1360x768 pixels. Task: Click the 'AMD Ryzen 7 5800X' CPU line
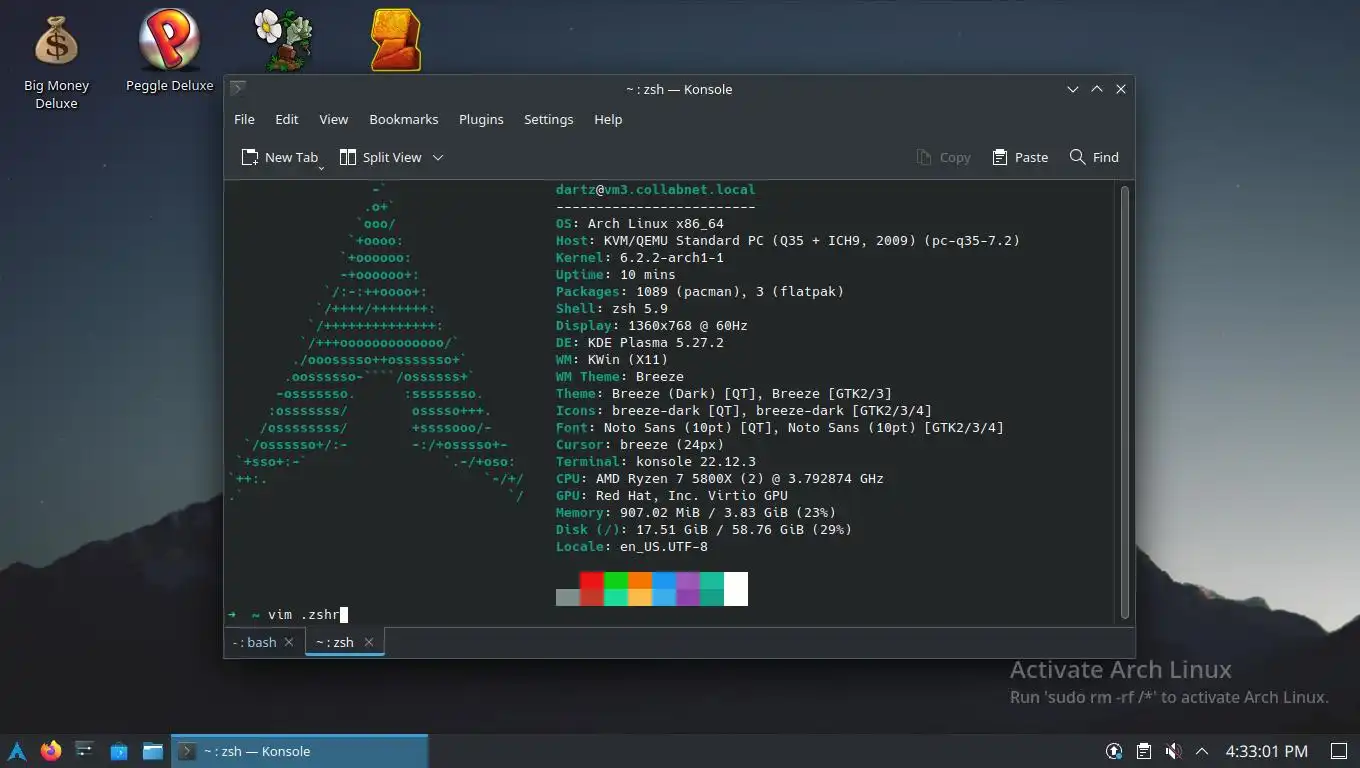tap(720, 479)
